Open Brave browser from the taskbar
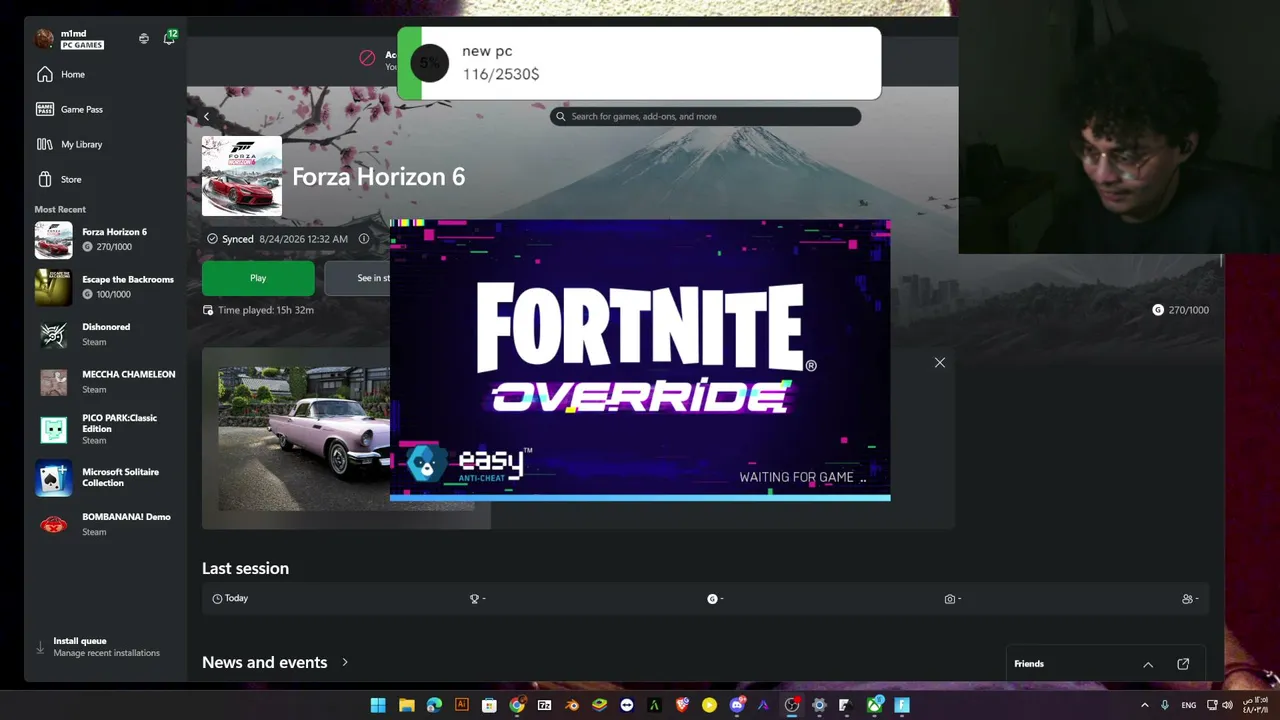This screenshot has width=1280, height=720. coord(682,705)
